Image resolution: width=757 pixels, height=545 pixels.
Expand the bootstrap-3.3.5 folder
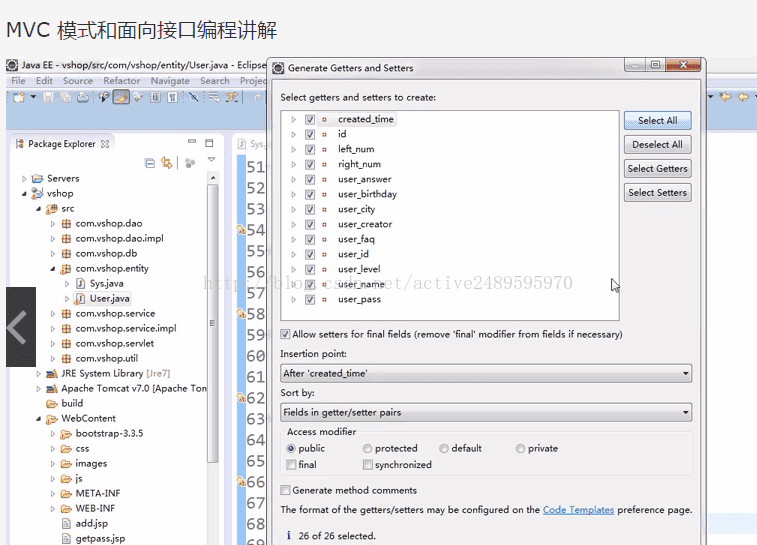coord(53,434)
